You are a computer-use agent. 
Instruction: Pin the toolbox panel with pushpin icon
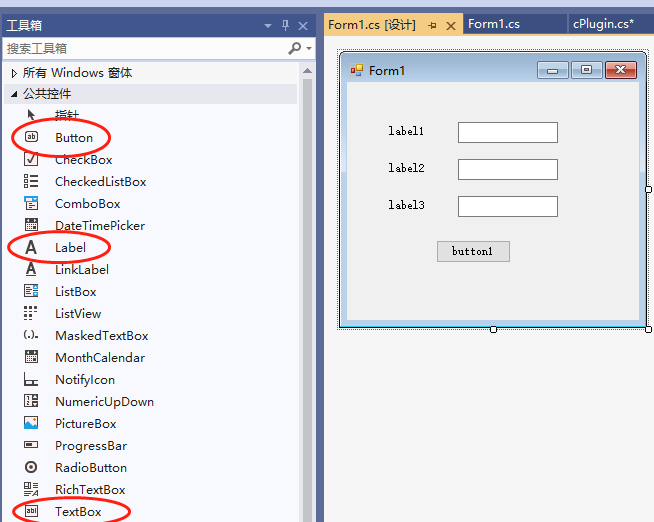click(x=285, y=25)
